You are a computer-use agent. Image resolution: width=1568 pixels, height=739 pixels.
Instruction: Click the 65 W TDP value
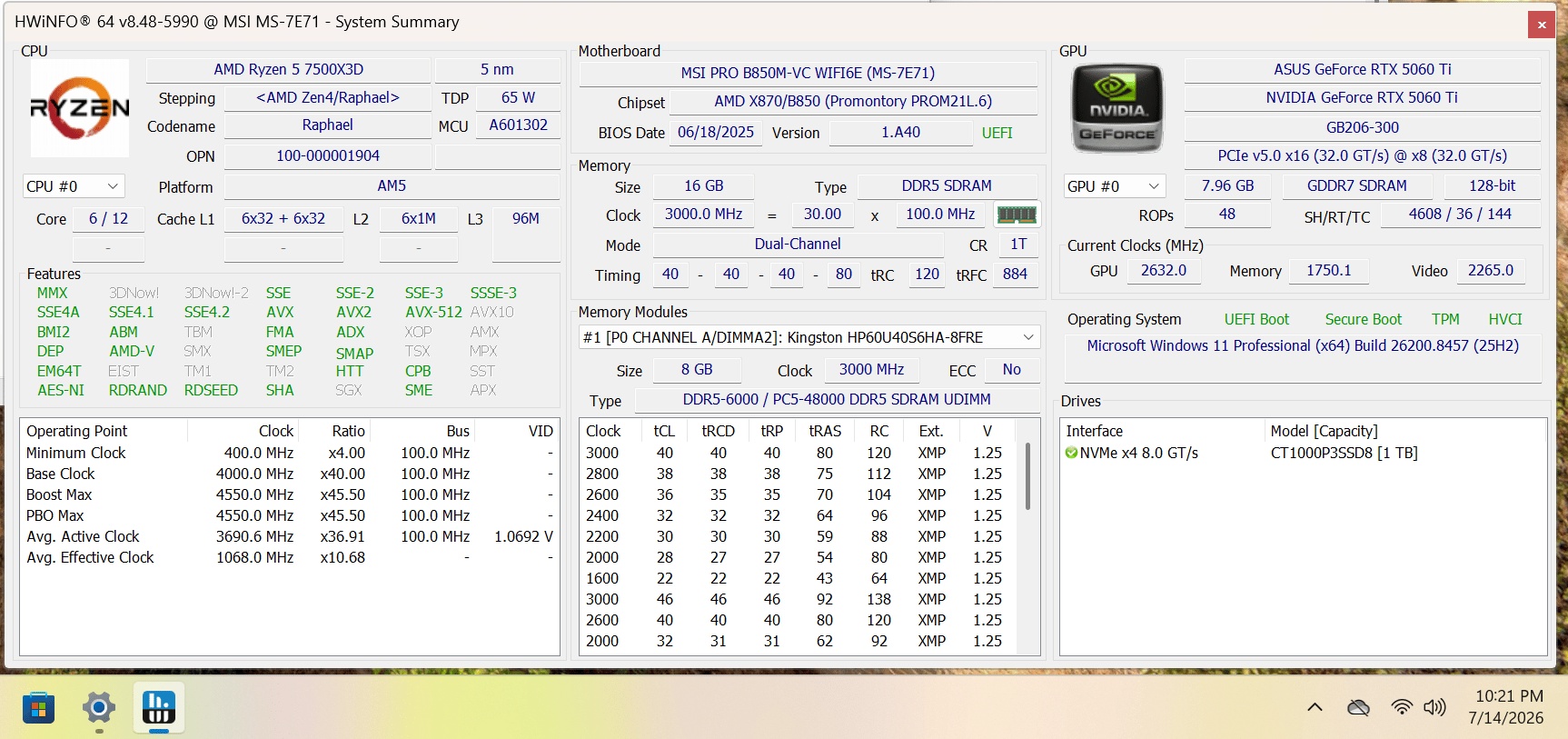point(518,97)
